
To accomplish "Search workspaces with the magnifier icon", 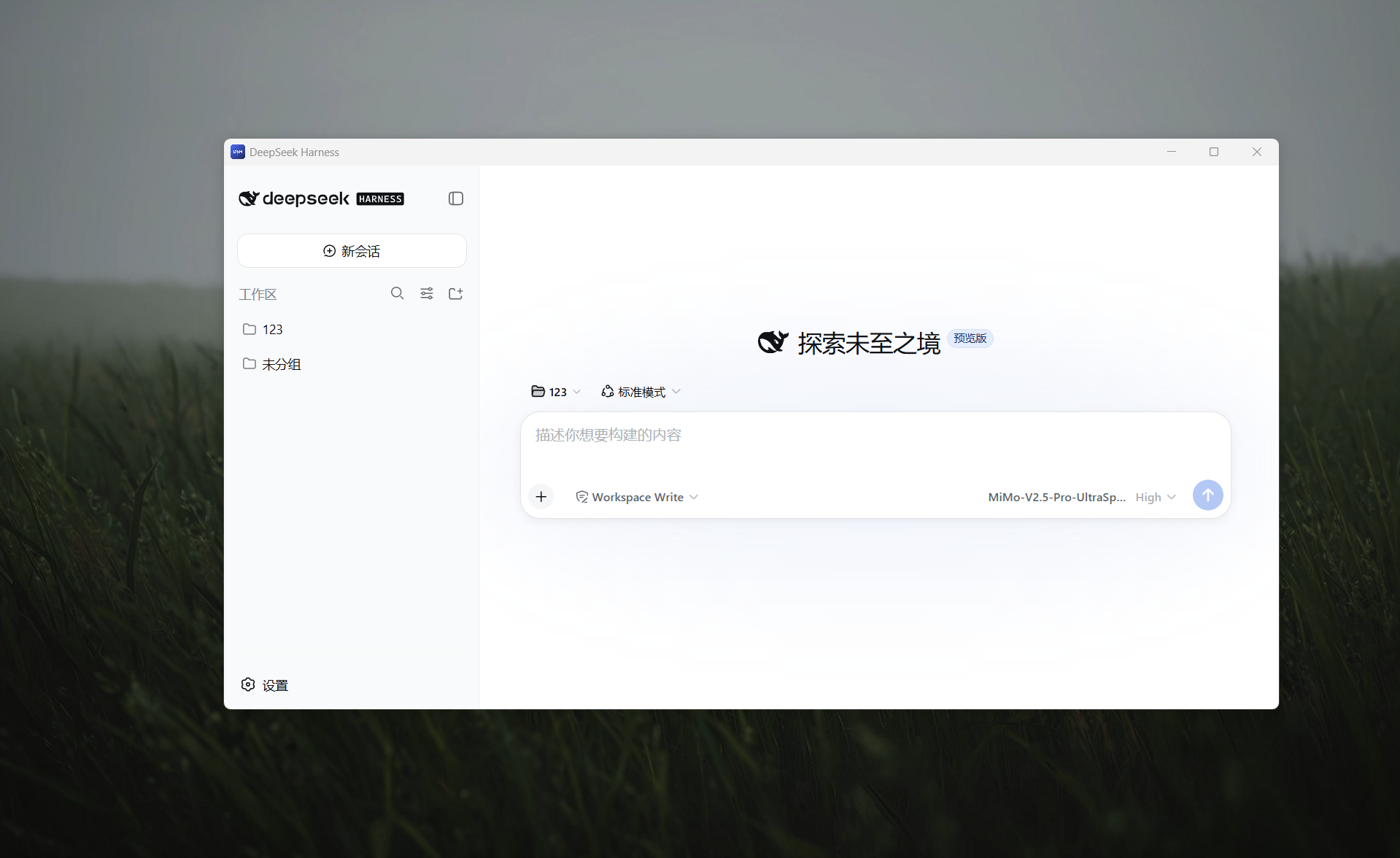I will pyautogui.click(x=397, y=293).
